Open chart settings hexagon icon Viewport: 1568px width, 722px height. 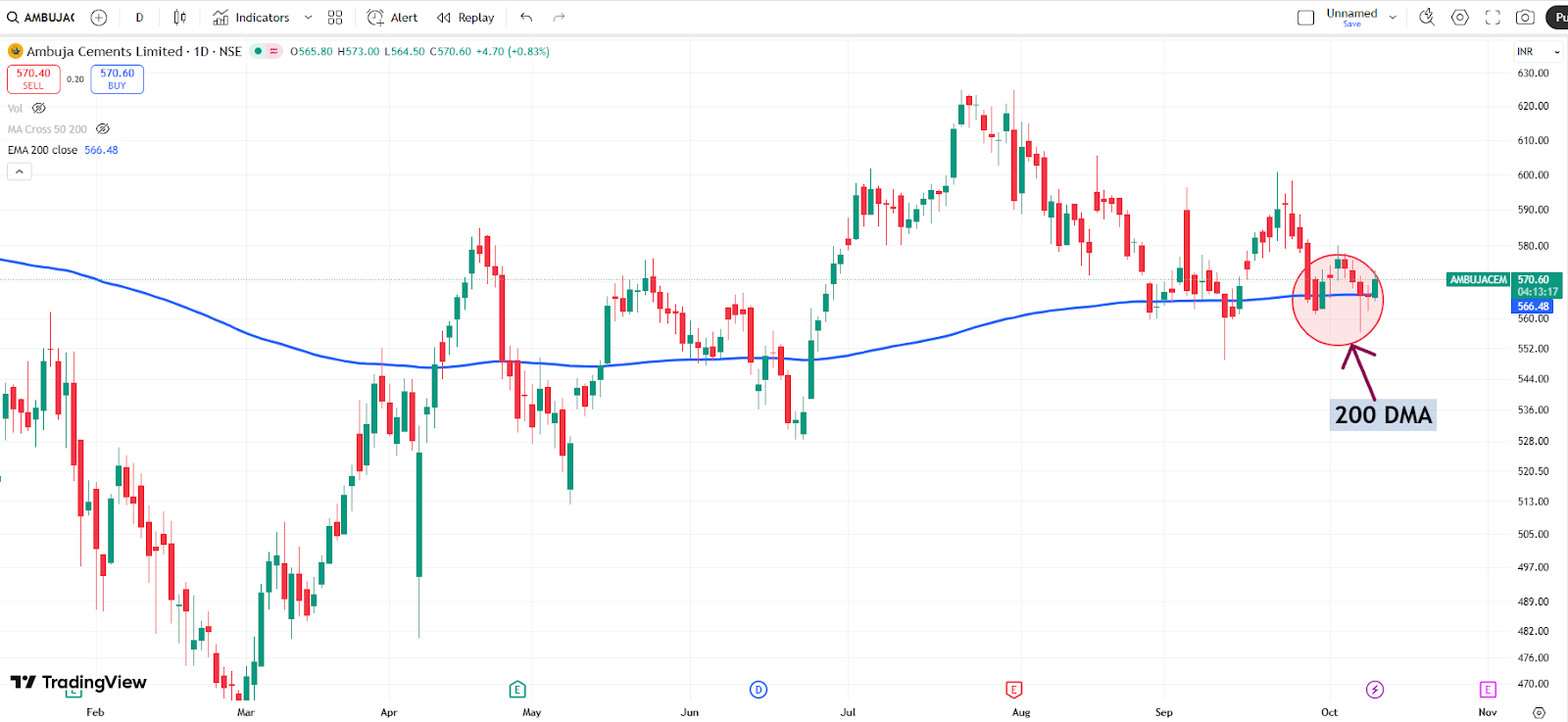tap(1460, 18)
